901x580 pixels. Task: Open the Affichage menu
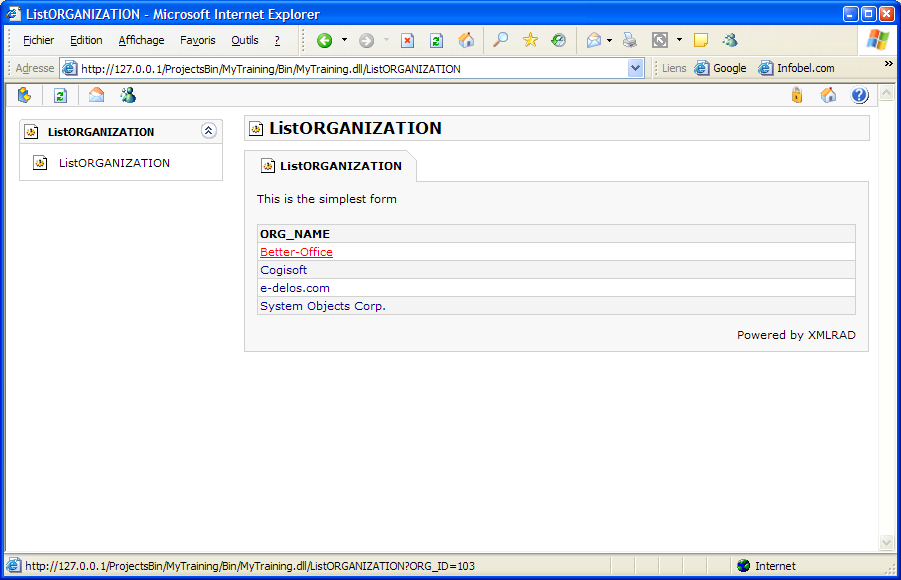click(141, 41)
